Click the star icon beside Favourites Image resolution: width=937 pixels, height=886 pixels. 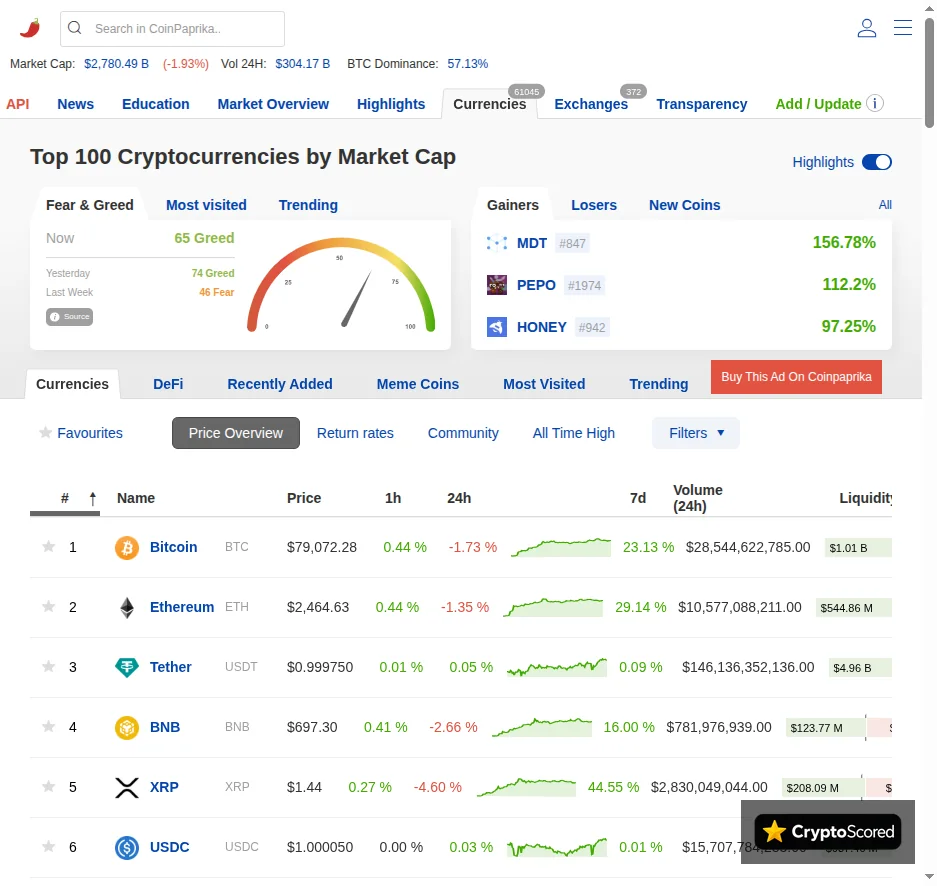45,432
